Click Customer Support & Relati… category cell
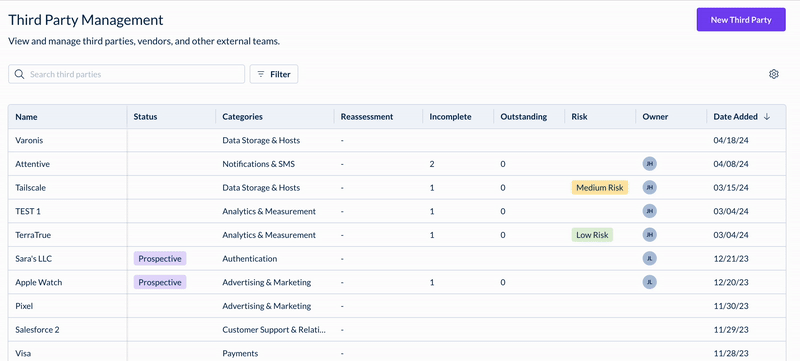Image resolution: width=800 pixels, height=361 pixels. (x=274, y=329)
